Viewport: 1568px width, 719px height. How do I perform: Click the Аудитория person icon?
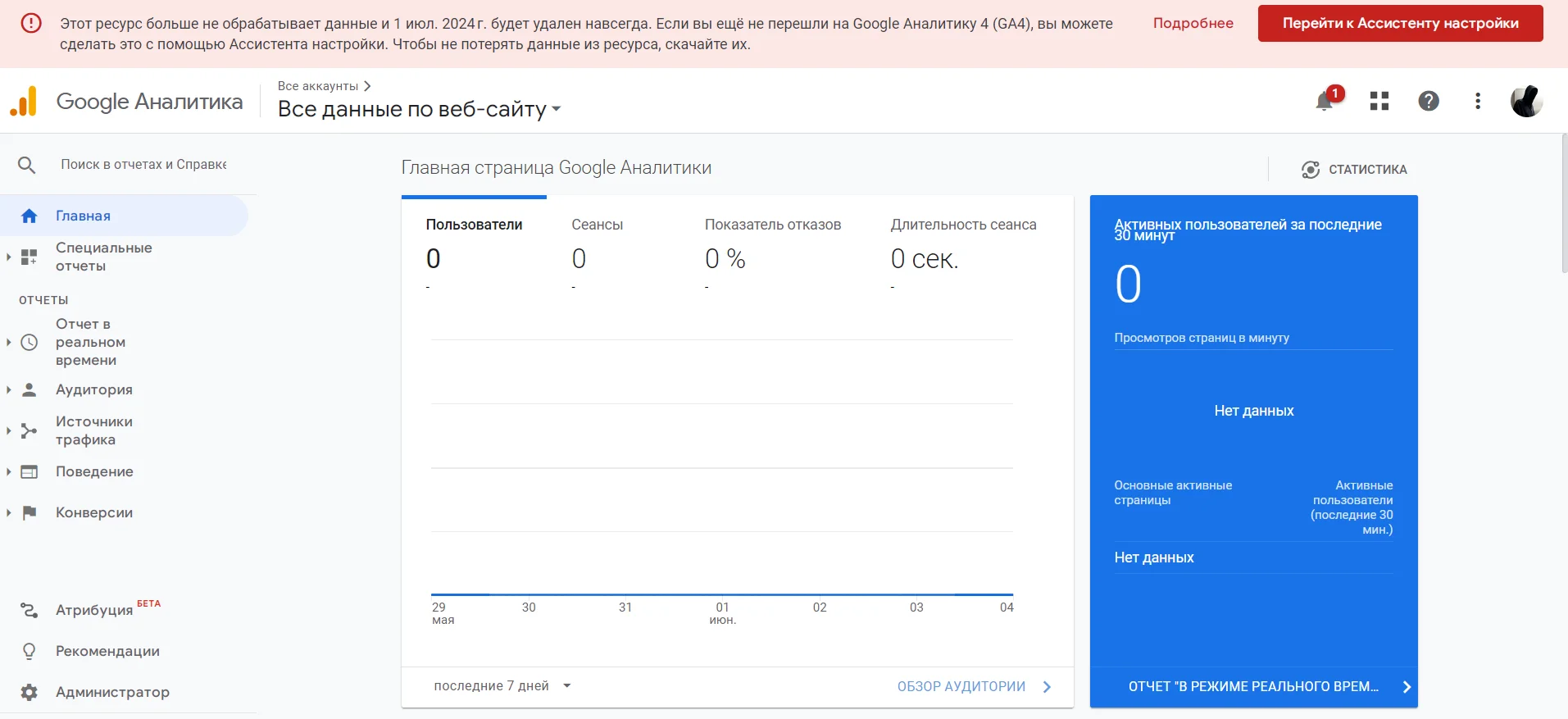30,389
